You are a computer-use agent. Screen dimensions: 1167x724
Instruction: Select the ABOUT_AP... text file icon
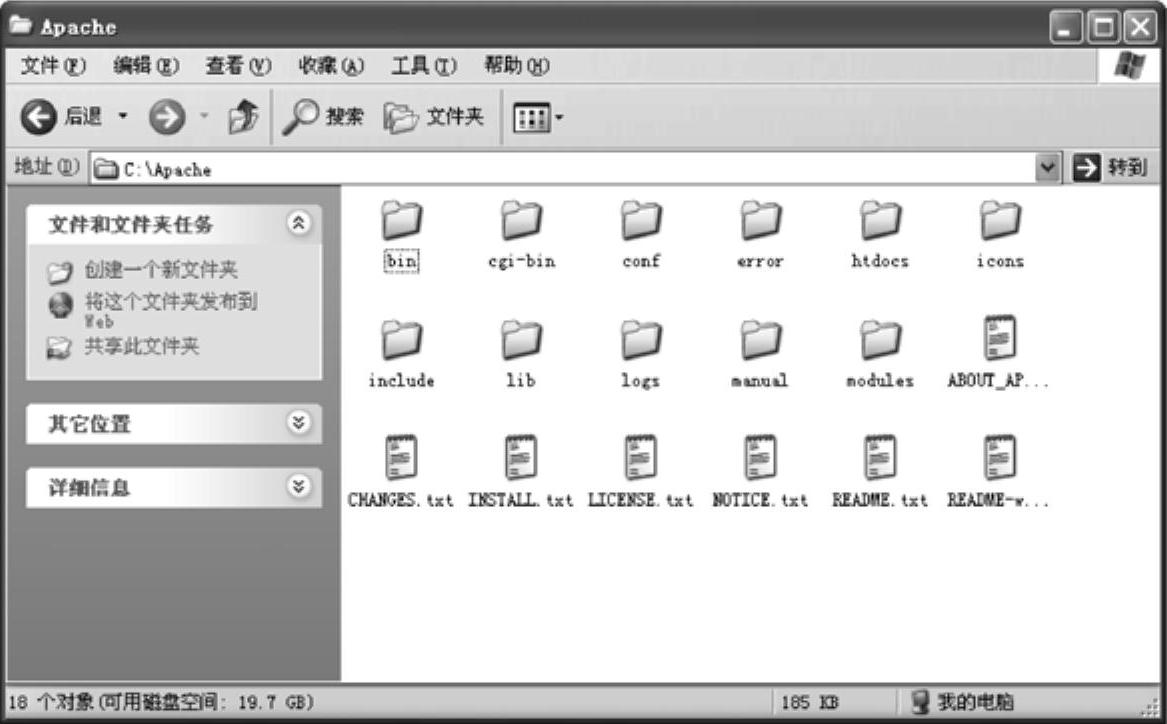[x=1000, y=339]
